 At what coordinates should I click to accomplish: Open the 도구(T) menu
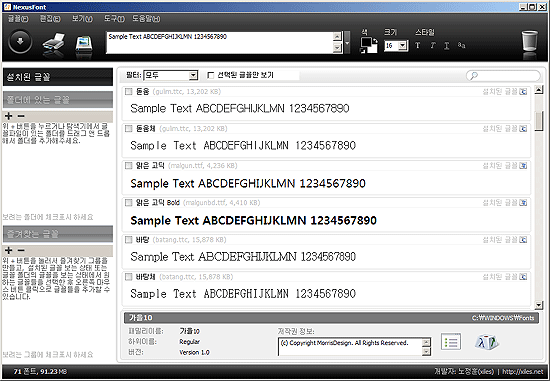114,19
